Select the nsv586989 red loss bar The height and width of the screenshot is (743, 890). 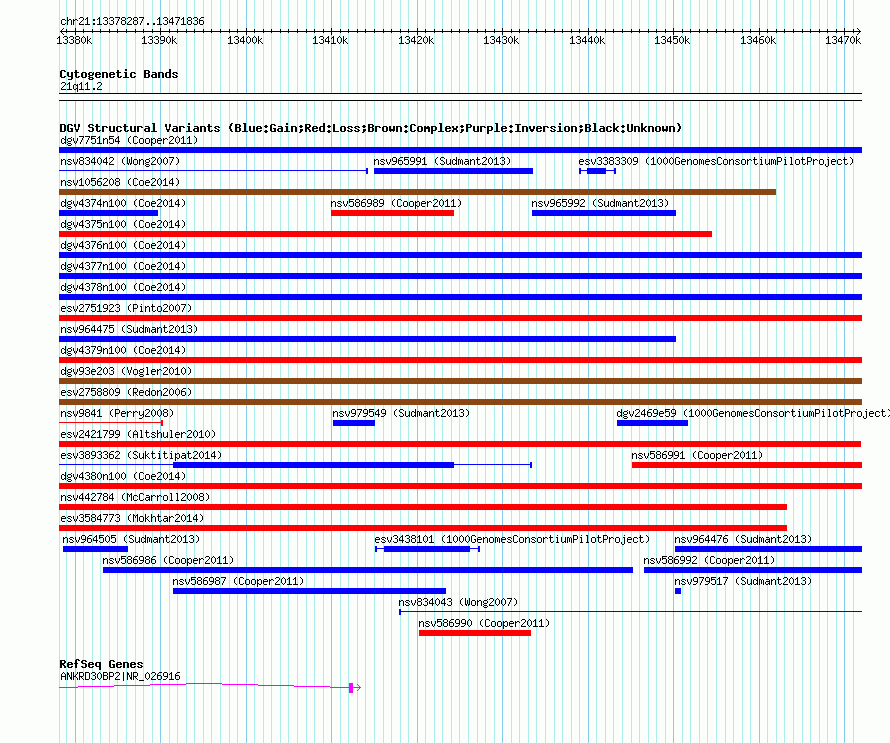tap(392, 213)
